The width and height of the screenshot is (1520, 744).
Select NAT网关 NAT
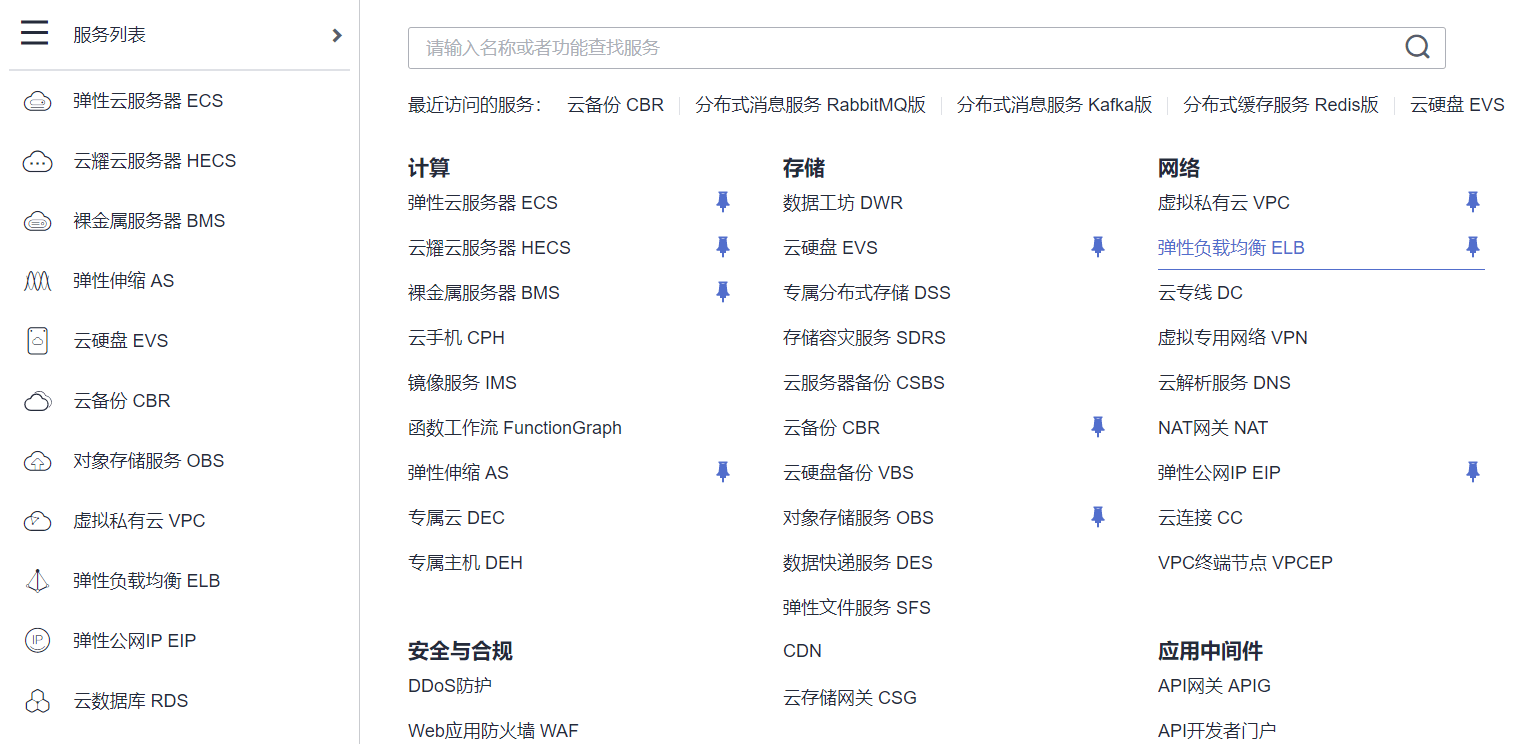[x=1213, y=428]
